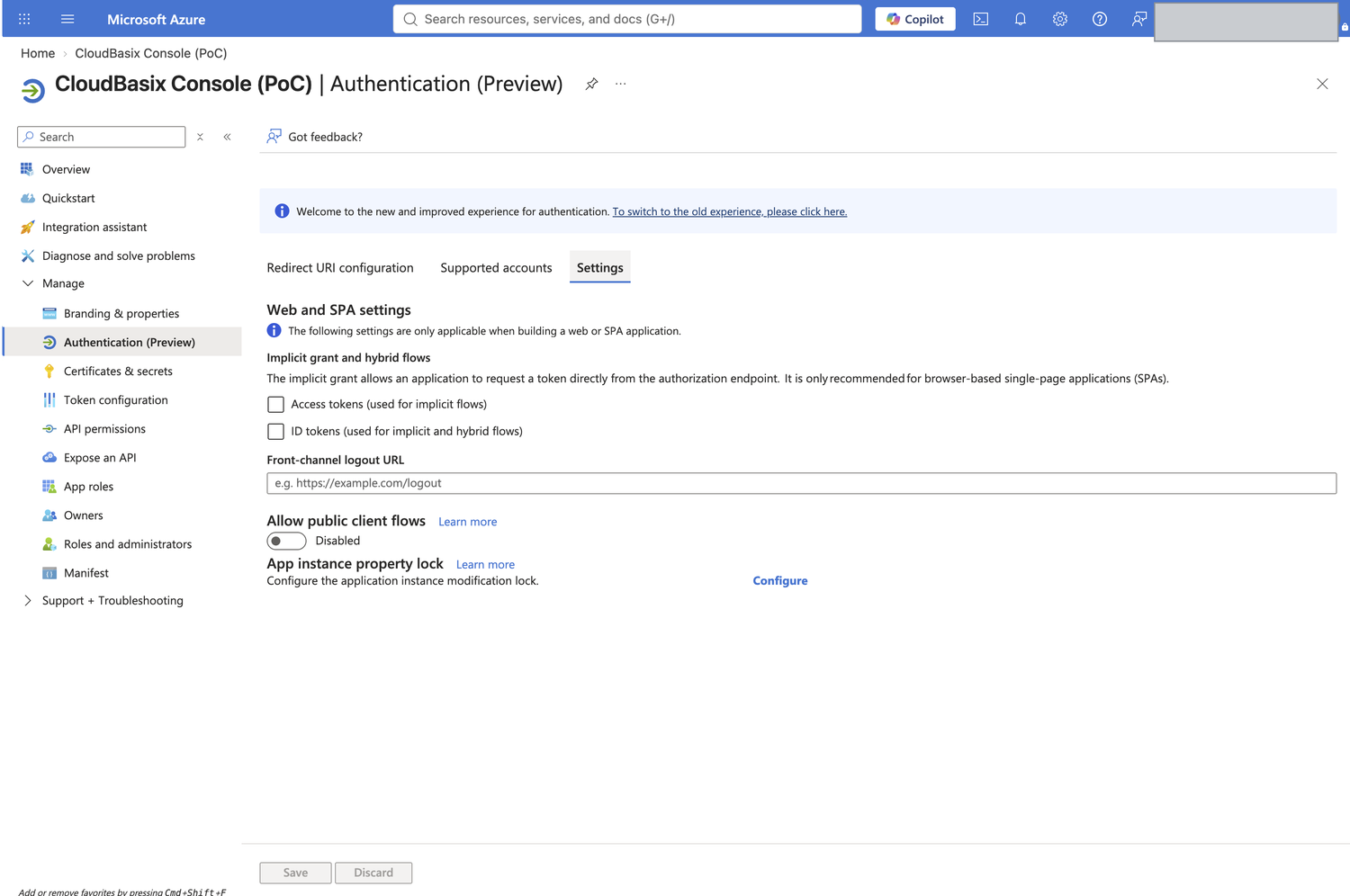Toggle Allow public client flows switch

tap(286, 541)
